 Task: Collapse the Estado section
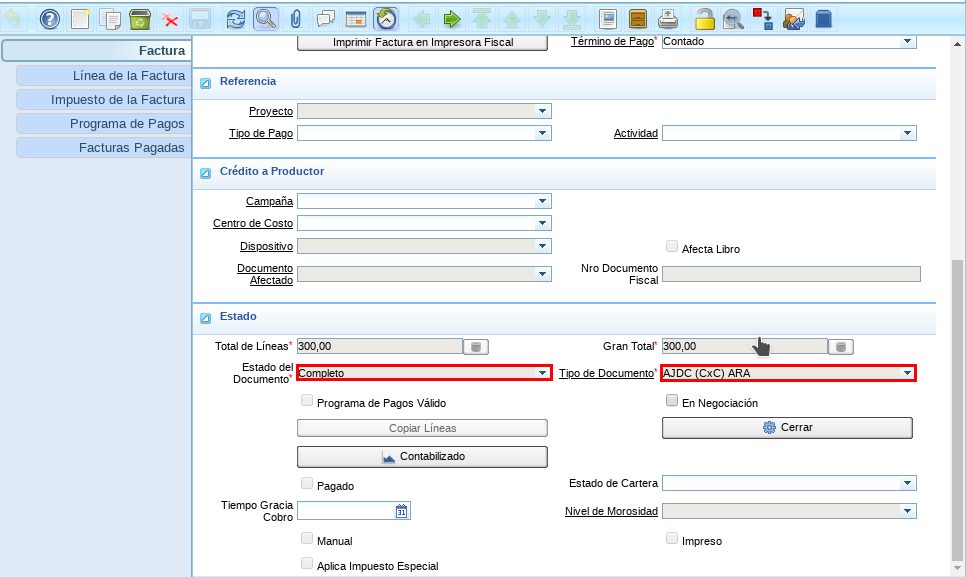(206, 318)
